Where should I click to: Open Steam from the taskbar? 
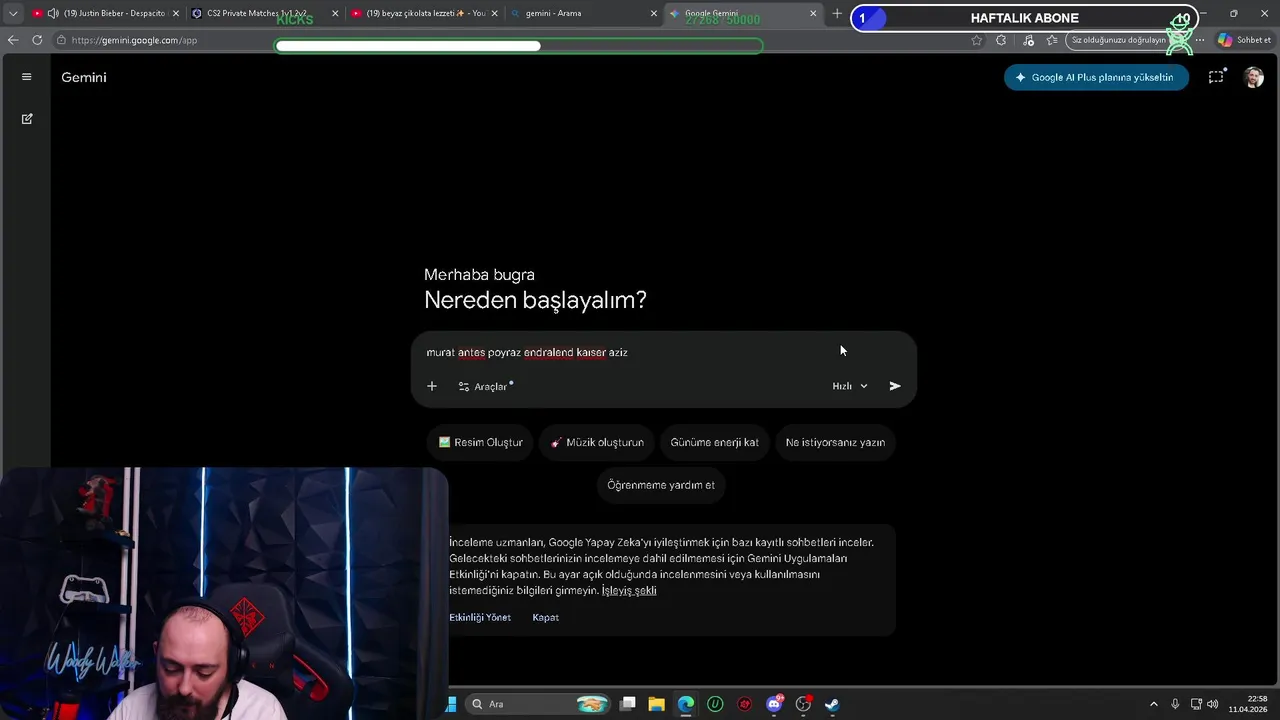click(832, 704)
